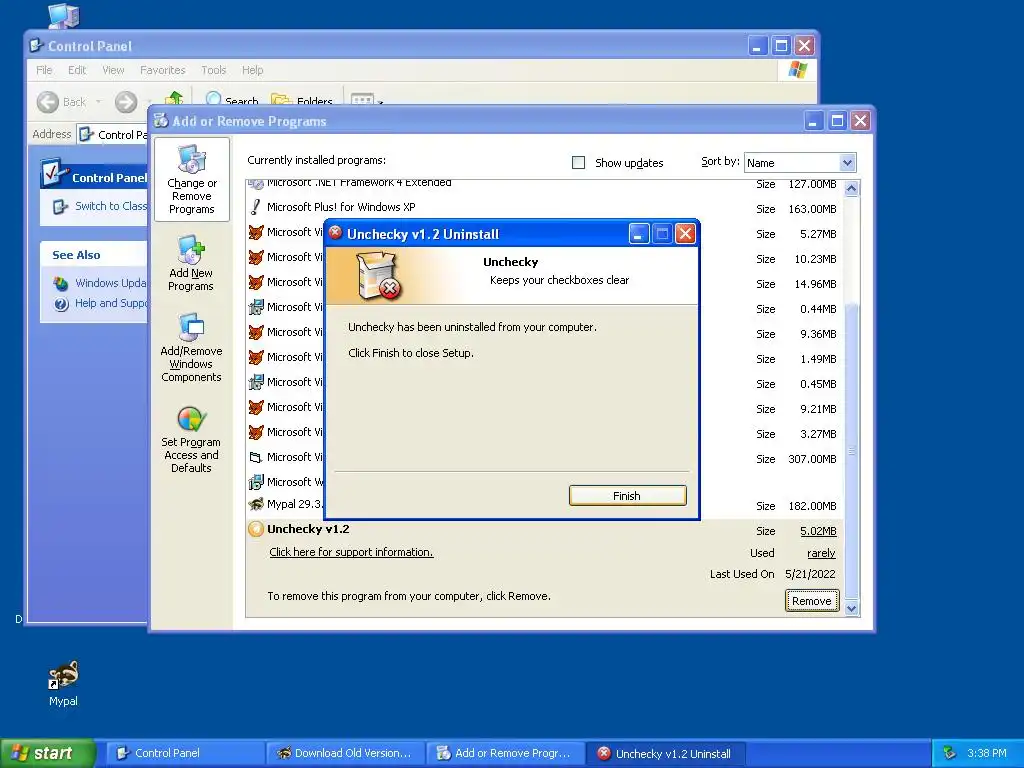Click Back button in Control Panel toolbar
The width and height of the screenshot is (1024, 768).
tap(61, 102)
